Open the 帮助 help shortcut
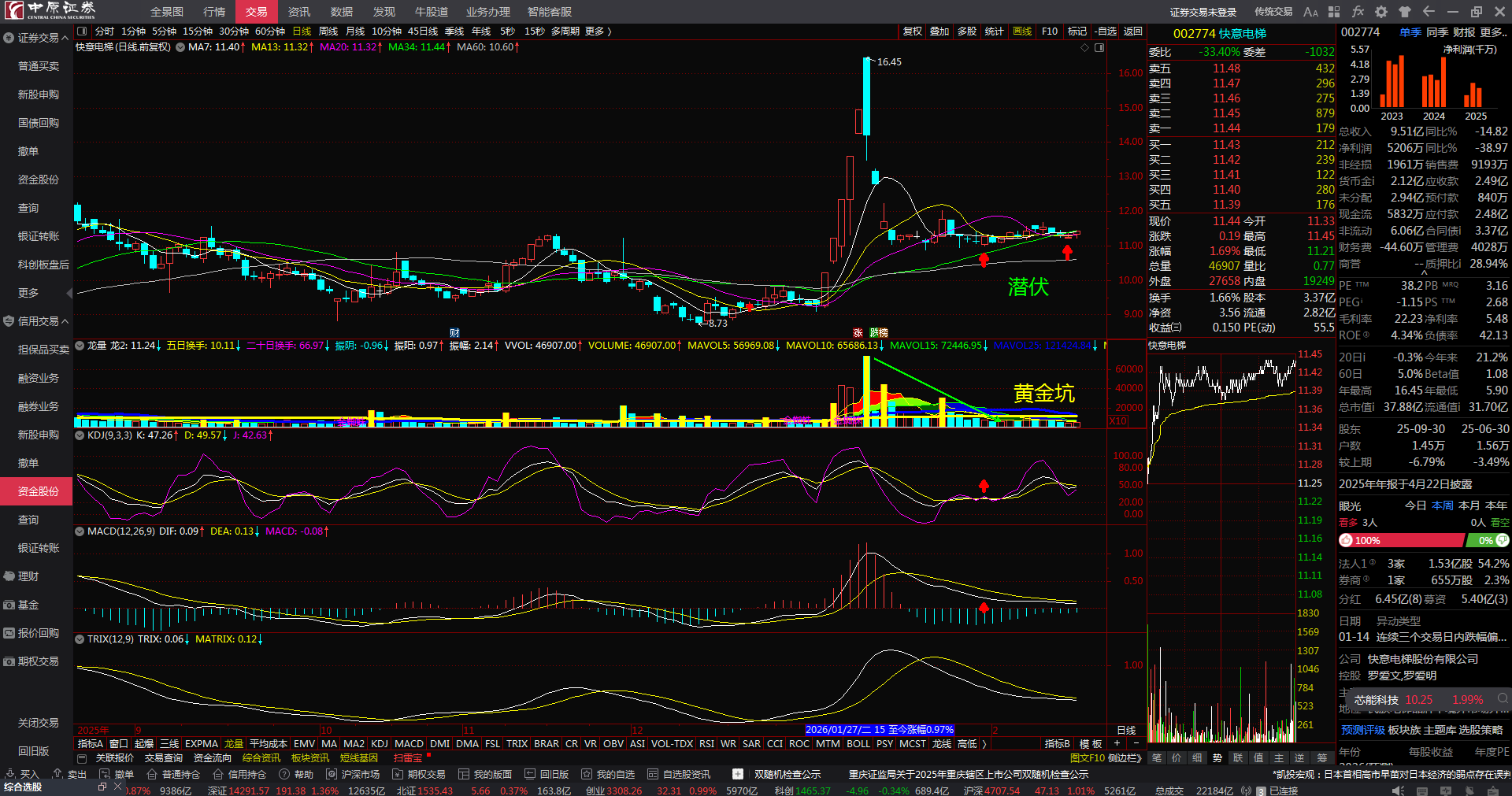The width and height of the screenshot is (1512, 796). 296,774
